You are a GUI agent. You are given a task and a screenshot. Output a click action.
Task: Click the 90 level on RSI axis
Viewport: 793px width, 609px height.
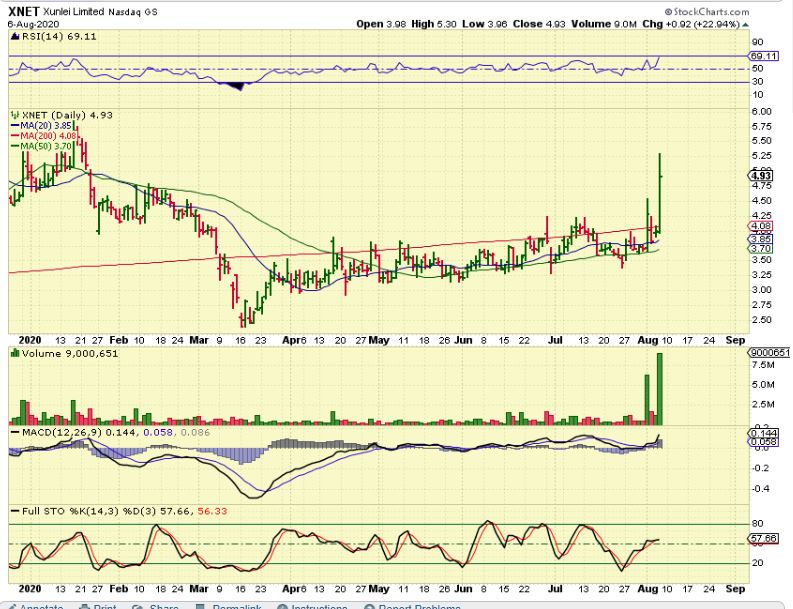[x=758, y=42]
